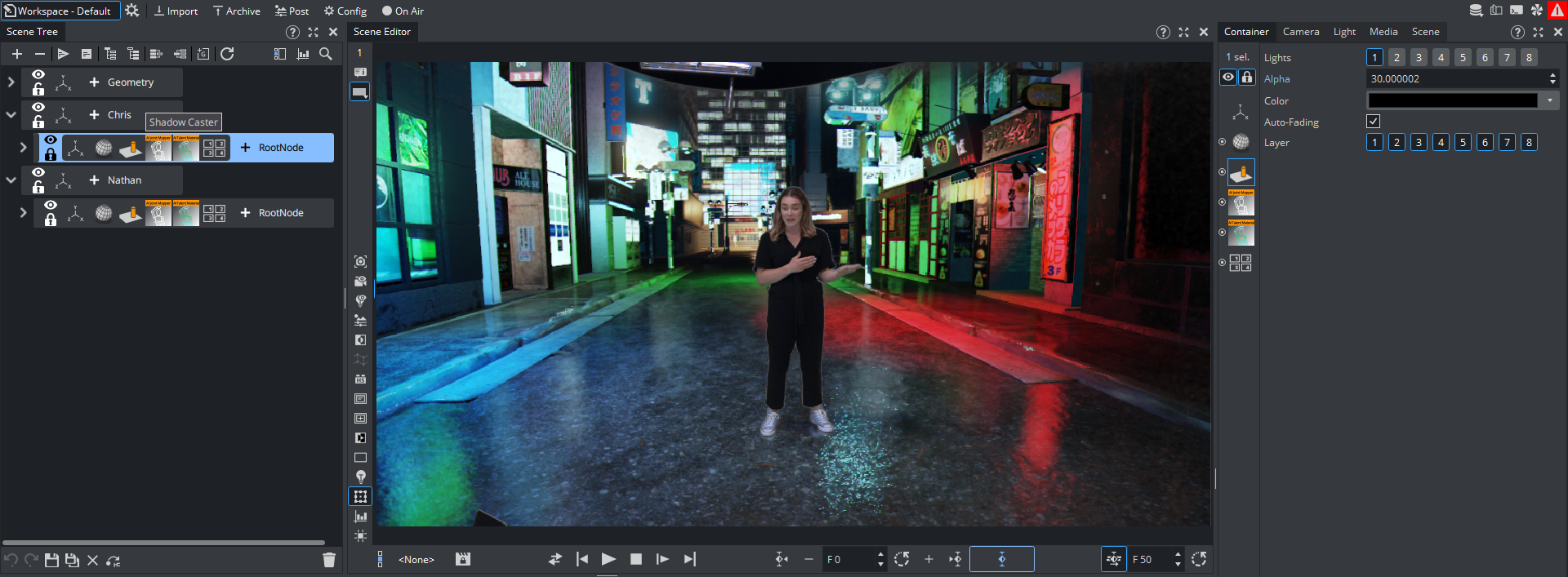Click the lightbulb icon in editor sidebar
Image resolution: width=1568 pixels, height=577 pixels.
coord(360,477)
